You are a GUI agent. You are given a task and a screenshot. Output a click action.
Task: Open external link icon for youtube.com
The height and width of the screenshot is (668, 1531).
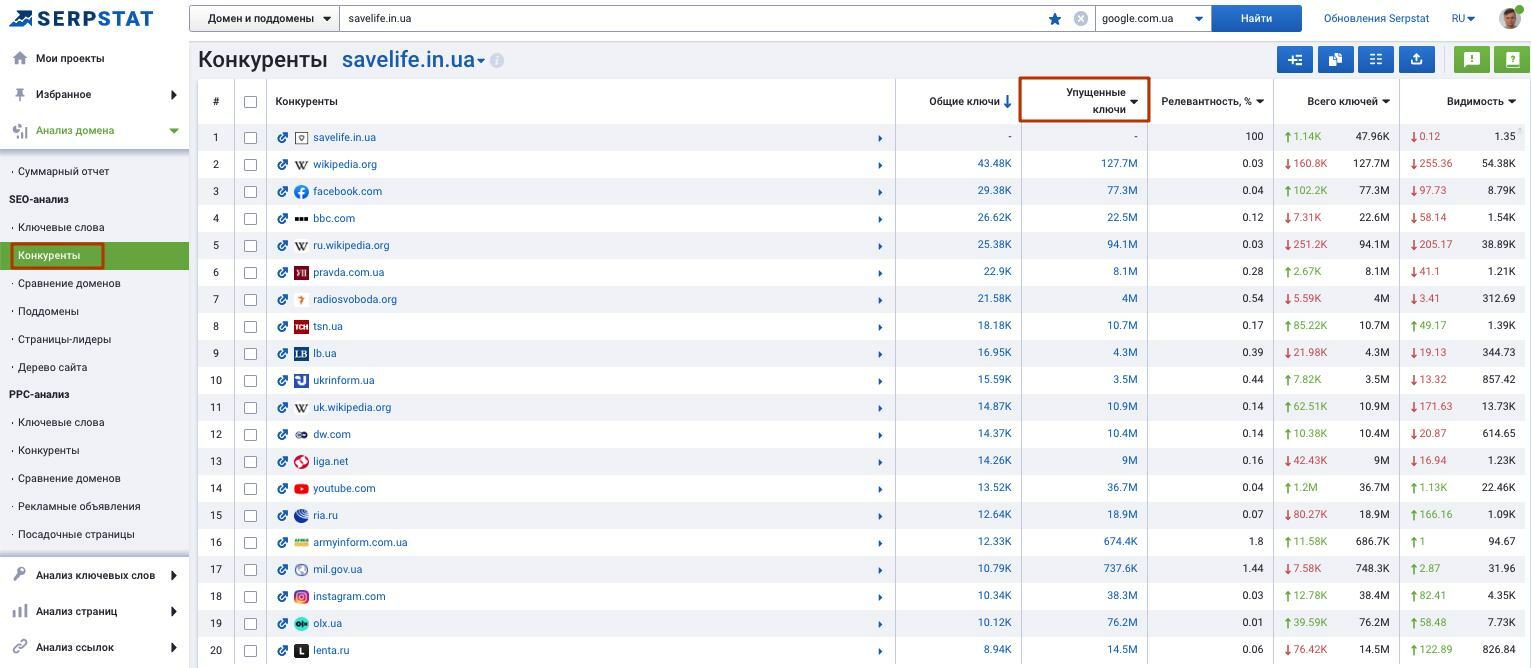(x=283, y=489)
